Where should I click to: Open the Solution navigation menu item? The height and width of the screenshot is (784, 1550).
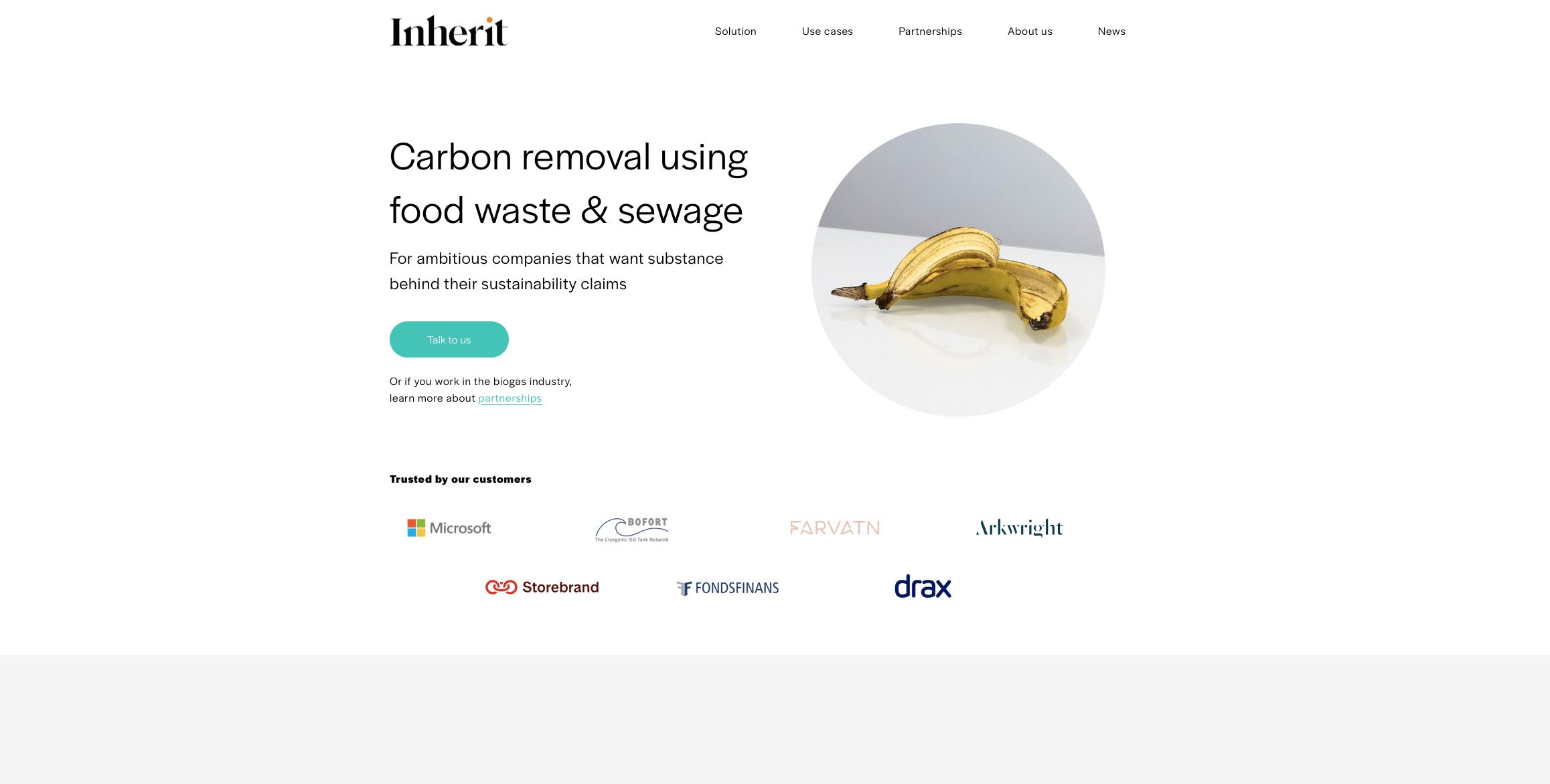tap(736, 30)
